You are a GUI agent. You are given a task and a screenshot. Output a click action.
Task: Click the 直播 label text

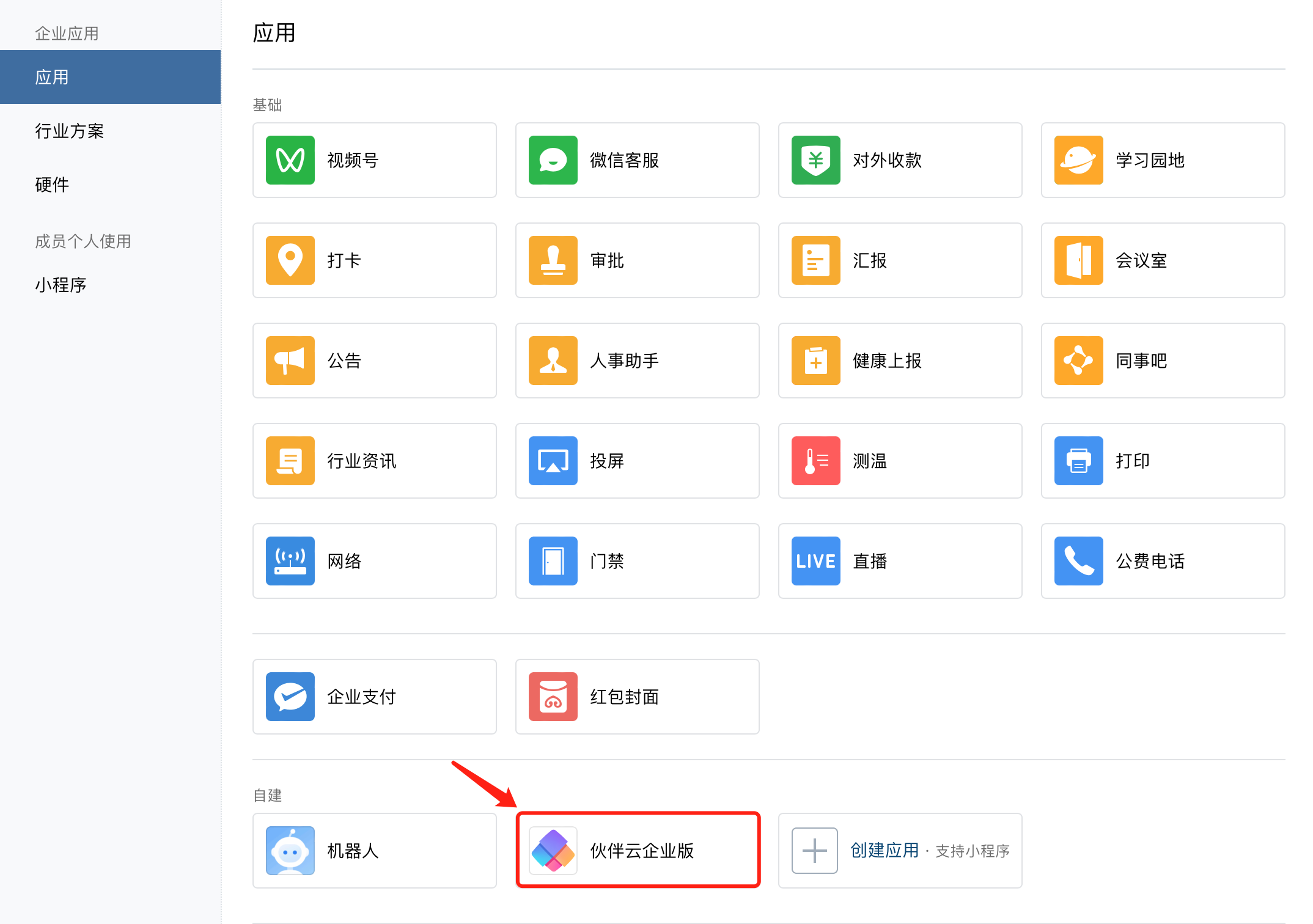[870, 561]
